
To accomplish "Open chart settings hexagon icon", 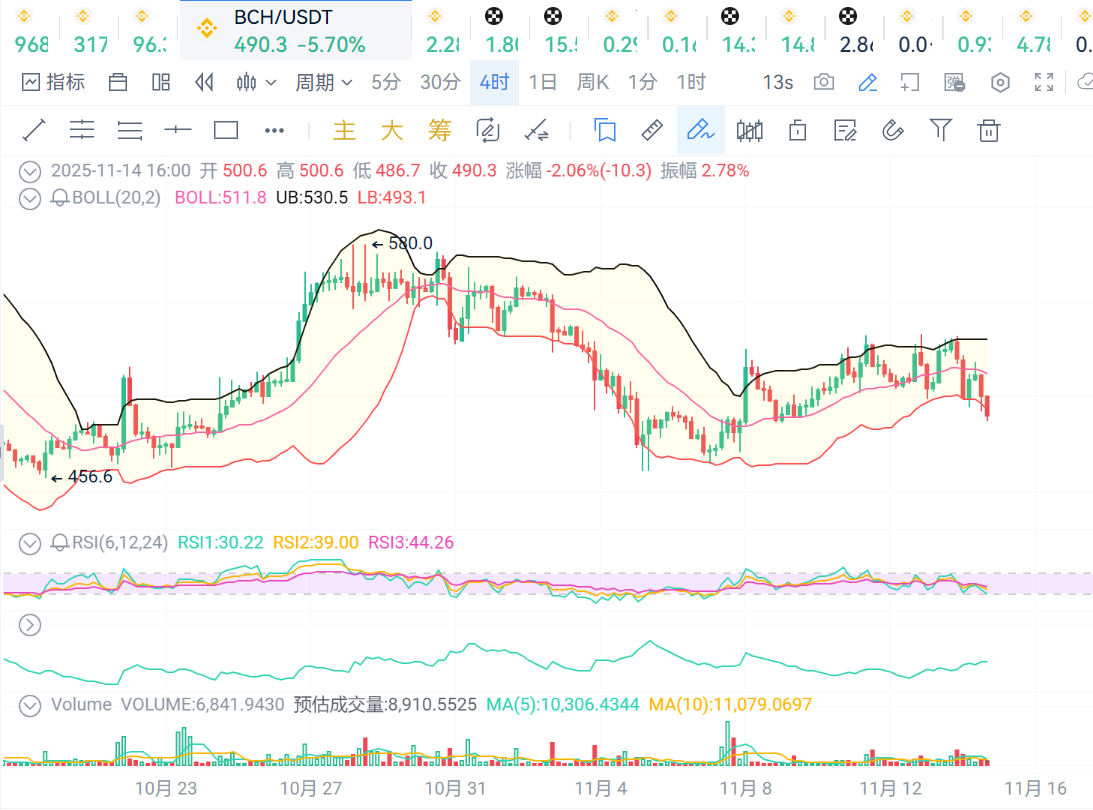I will point(999,82).
